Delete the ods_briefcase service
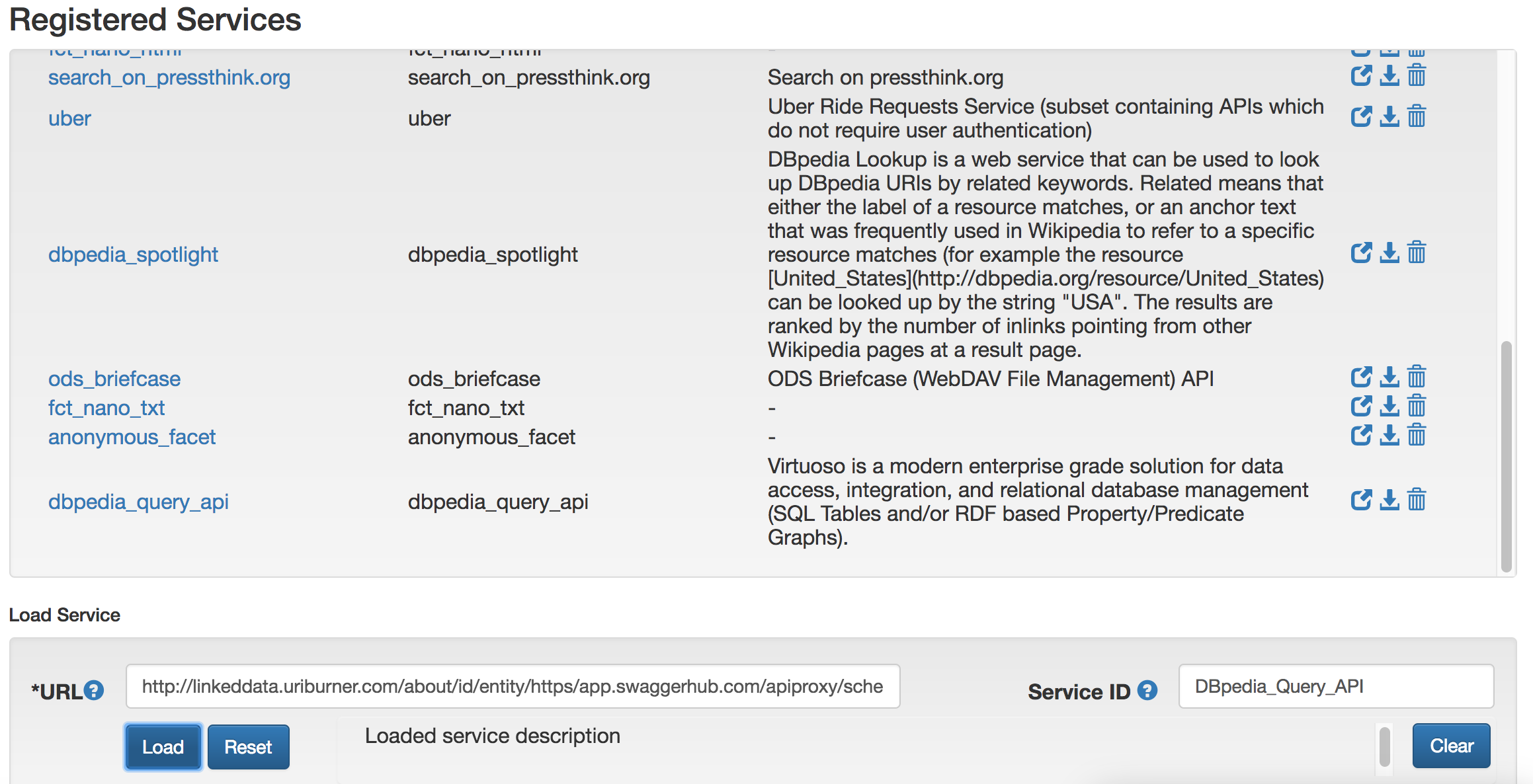This screenshot has width=1533, height=784. coord(1417,377)
